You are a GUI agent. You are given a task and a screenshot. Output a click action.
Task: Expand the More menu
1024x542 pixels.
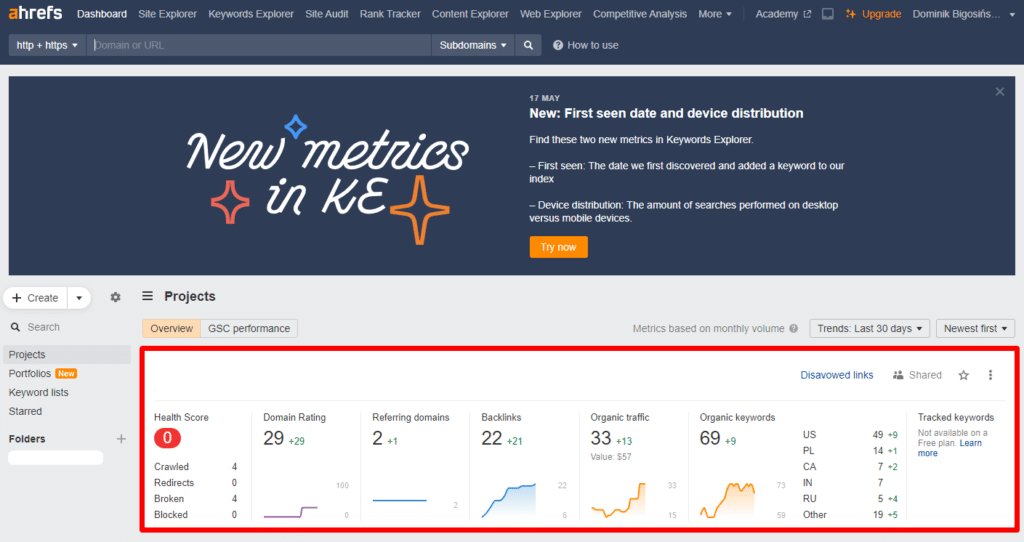(714, 14)
